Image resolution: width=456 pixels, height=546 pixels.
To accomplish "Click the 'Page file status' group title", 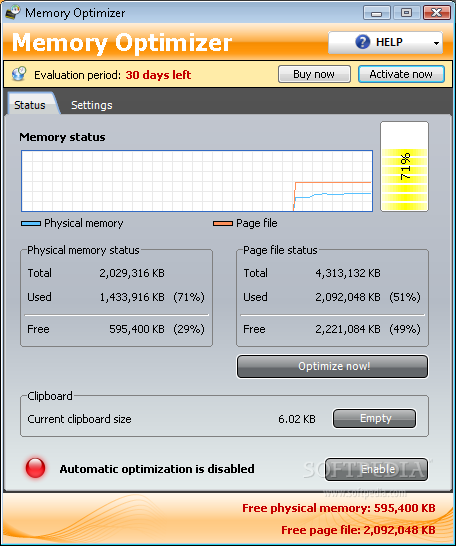I will 280,250.
